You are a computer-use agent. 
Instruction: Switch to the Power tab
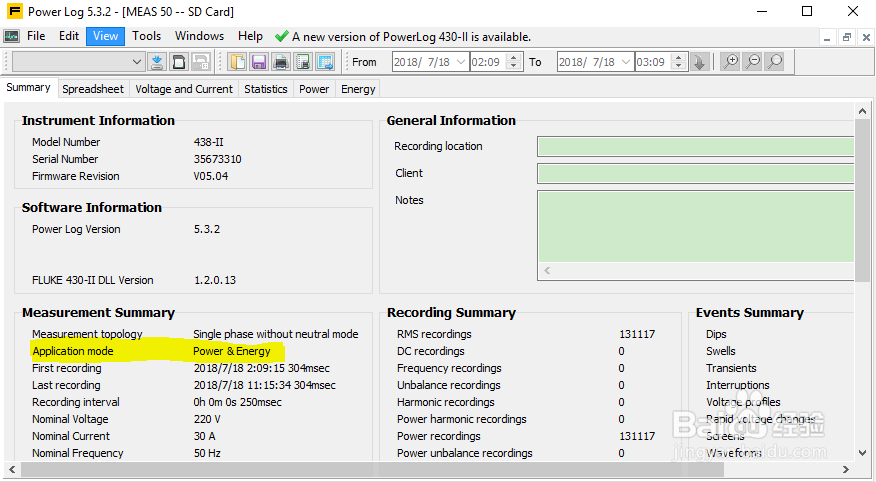(314, 89)
